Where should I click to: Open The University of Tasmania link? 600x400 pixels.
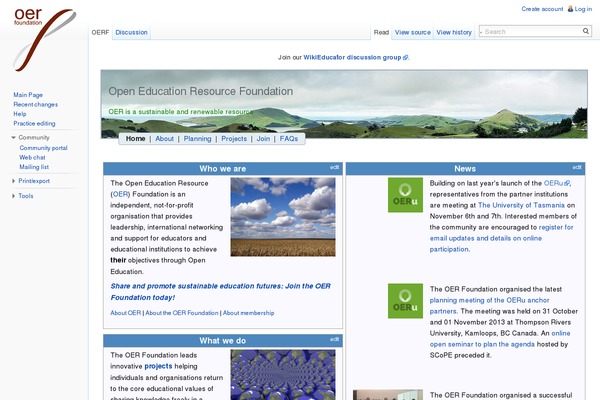(521, 206)
